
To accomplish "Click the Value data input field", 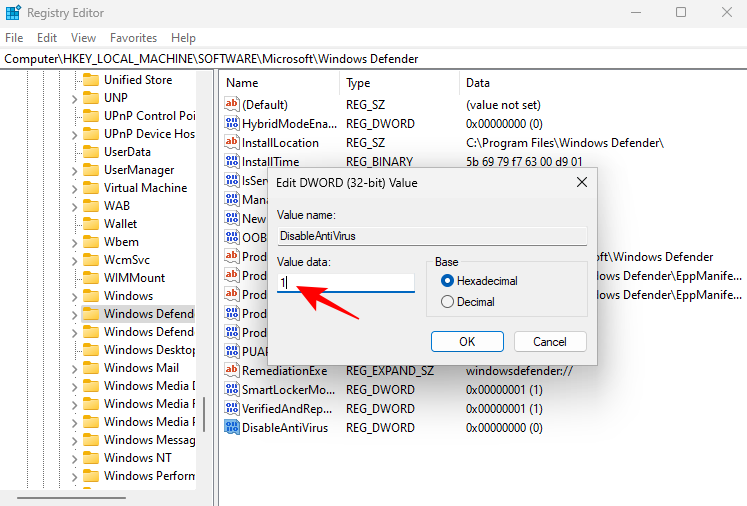I will coord(345,283).
